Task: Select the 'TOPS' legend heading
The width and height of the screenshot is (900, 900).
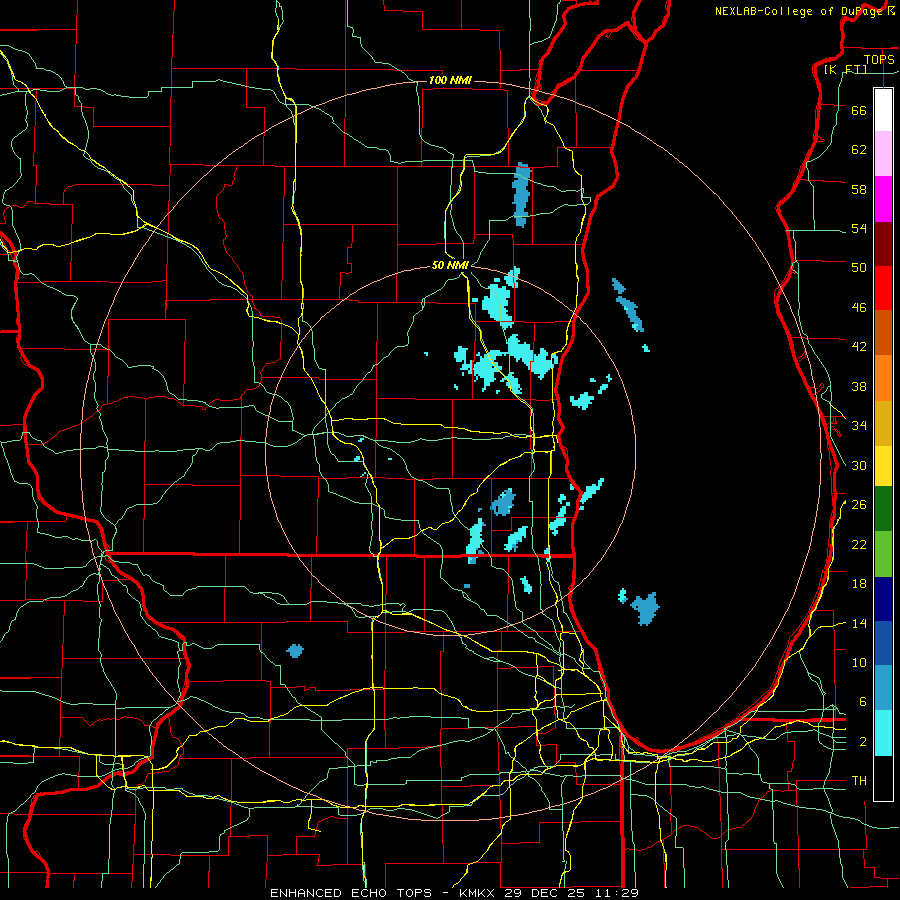Action: (x=879, y=59)
